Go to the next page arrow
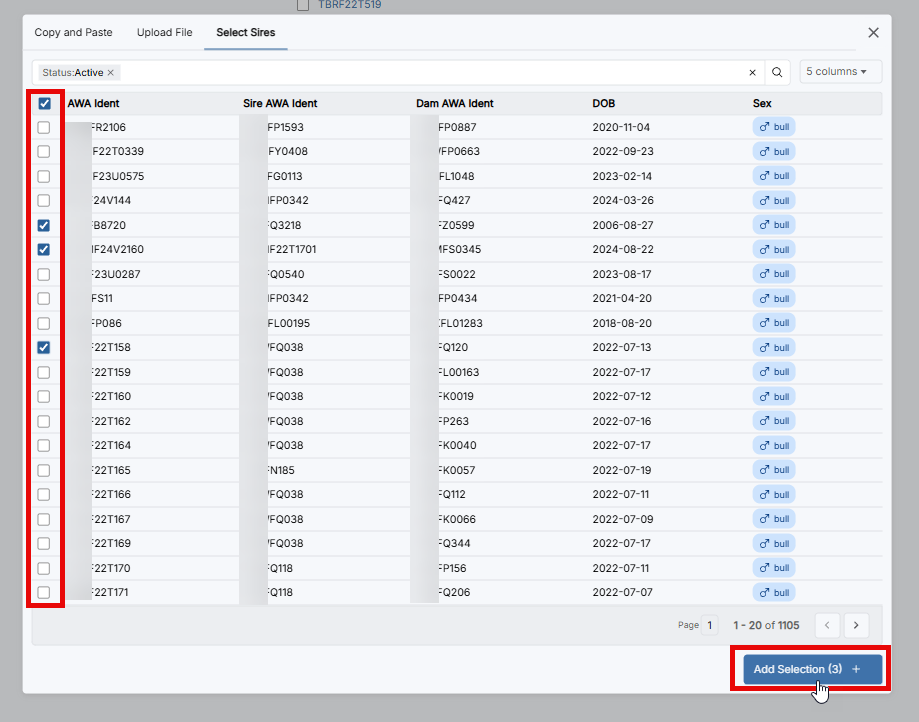The image size is (919, 722). pos(856,625)
